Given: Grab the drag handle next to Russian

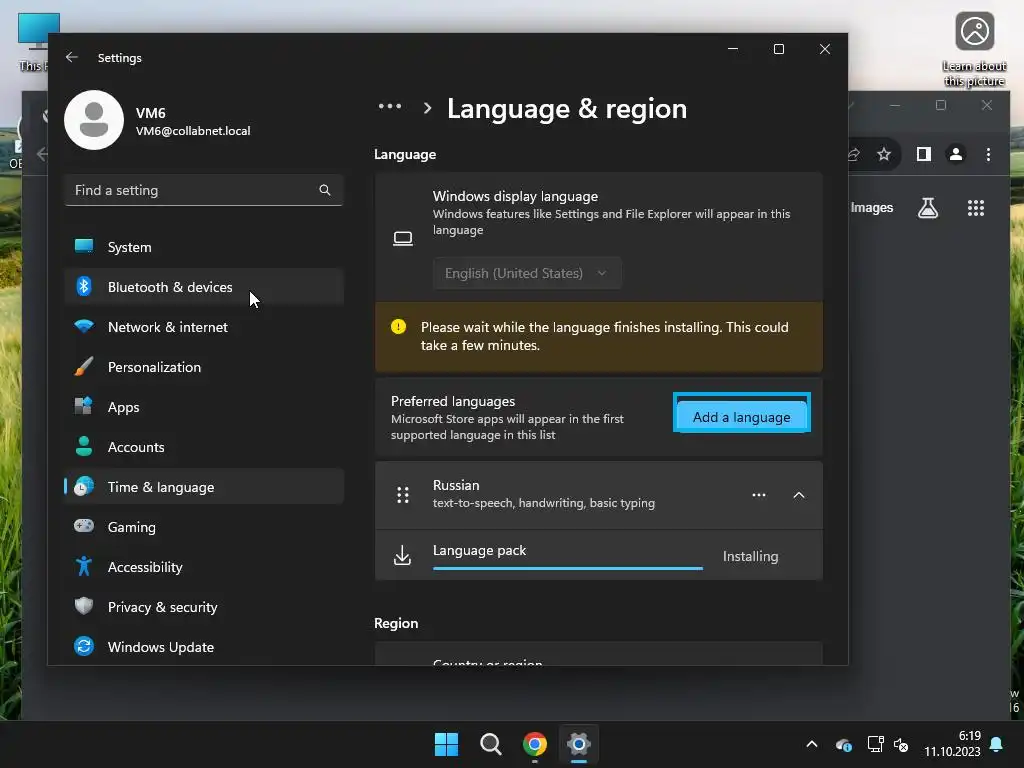Looking at the screenshot, I should point(403,495).
